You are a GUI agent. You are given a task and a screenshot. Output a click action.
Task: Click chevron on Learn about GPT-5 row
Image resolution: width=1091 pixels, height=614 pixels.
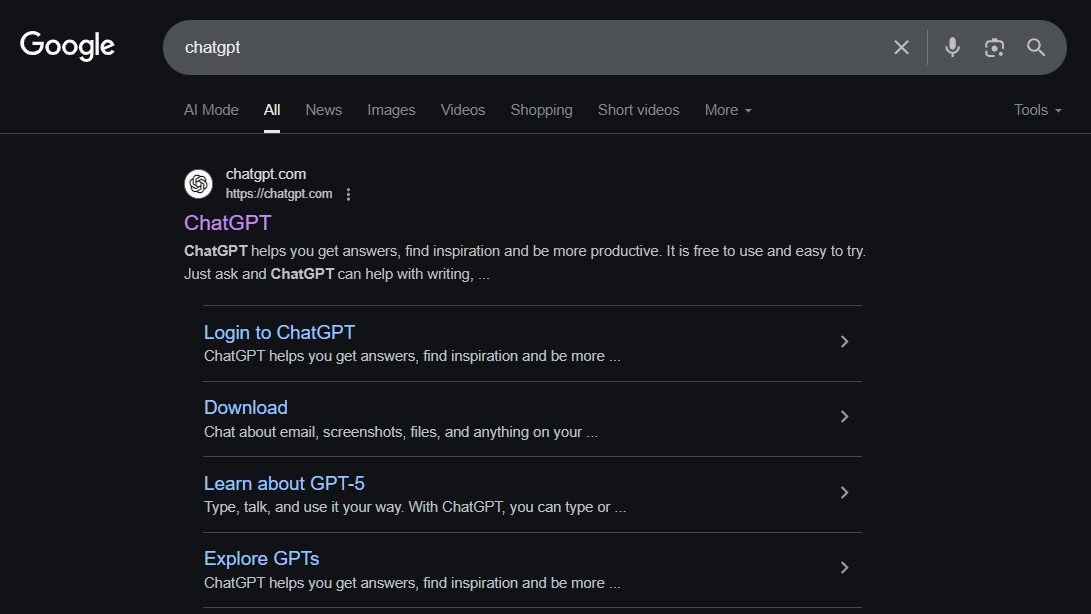coord(844,492)
